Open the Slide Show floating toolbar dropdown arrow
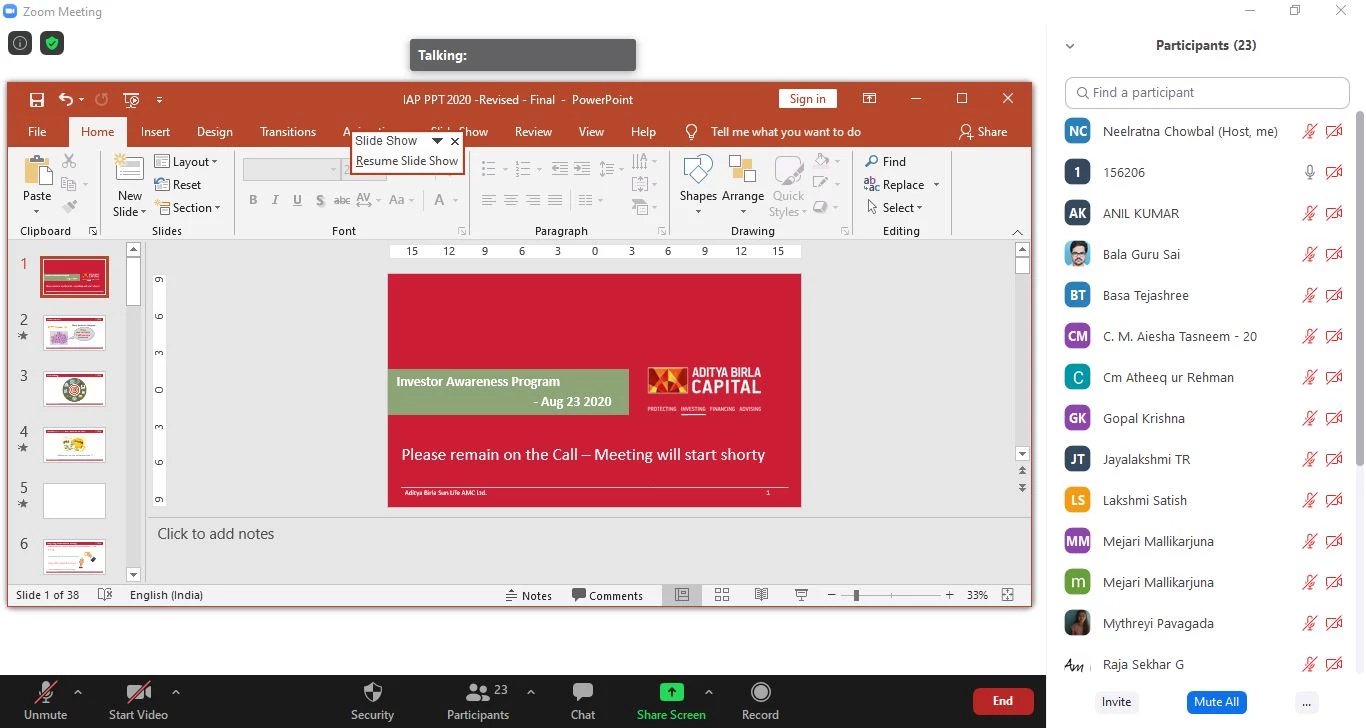 [x=437, y=141]
